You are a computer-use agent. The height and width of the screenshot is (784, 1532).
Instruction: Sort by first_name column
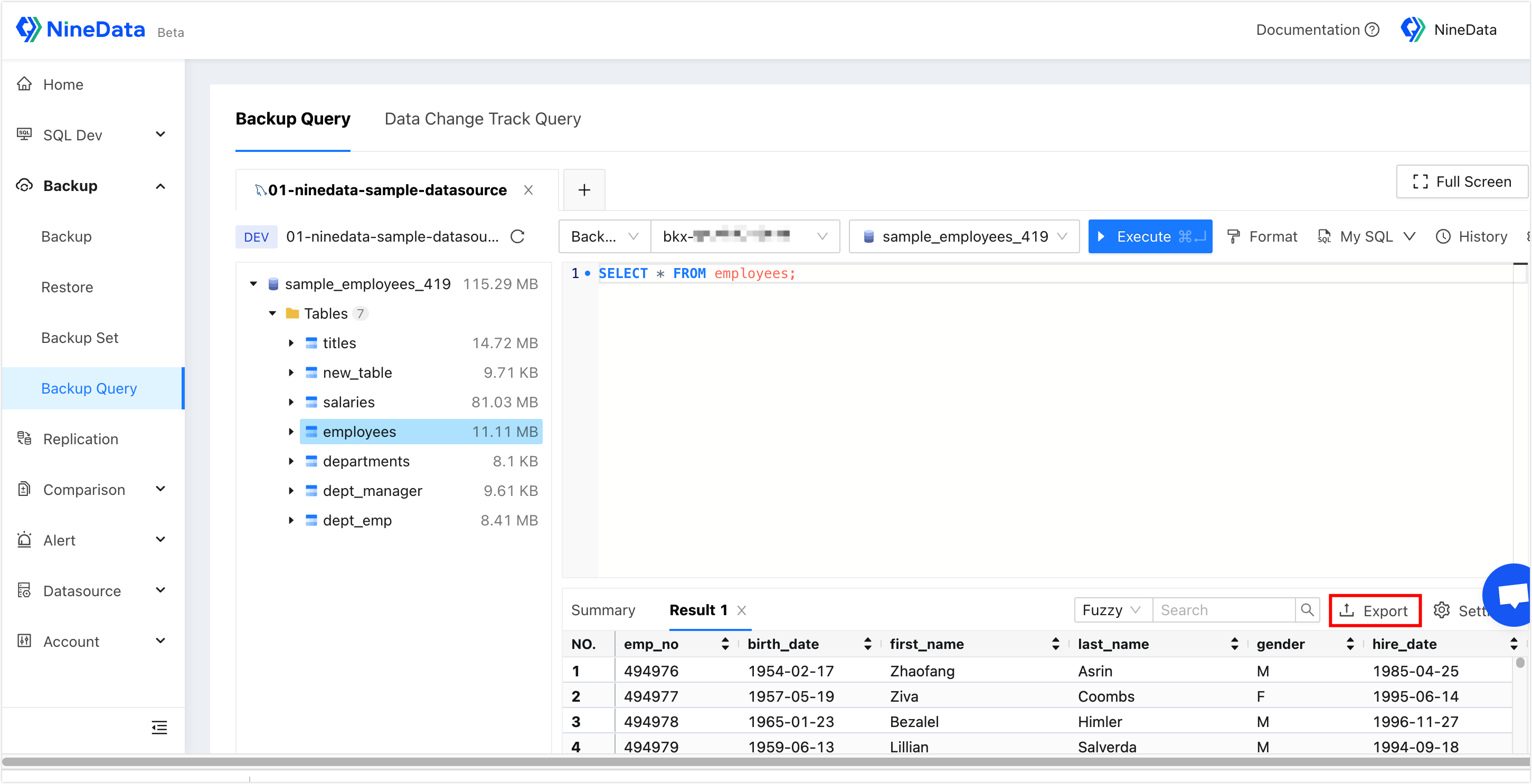click(1056, 644)
